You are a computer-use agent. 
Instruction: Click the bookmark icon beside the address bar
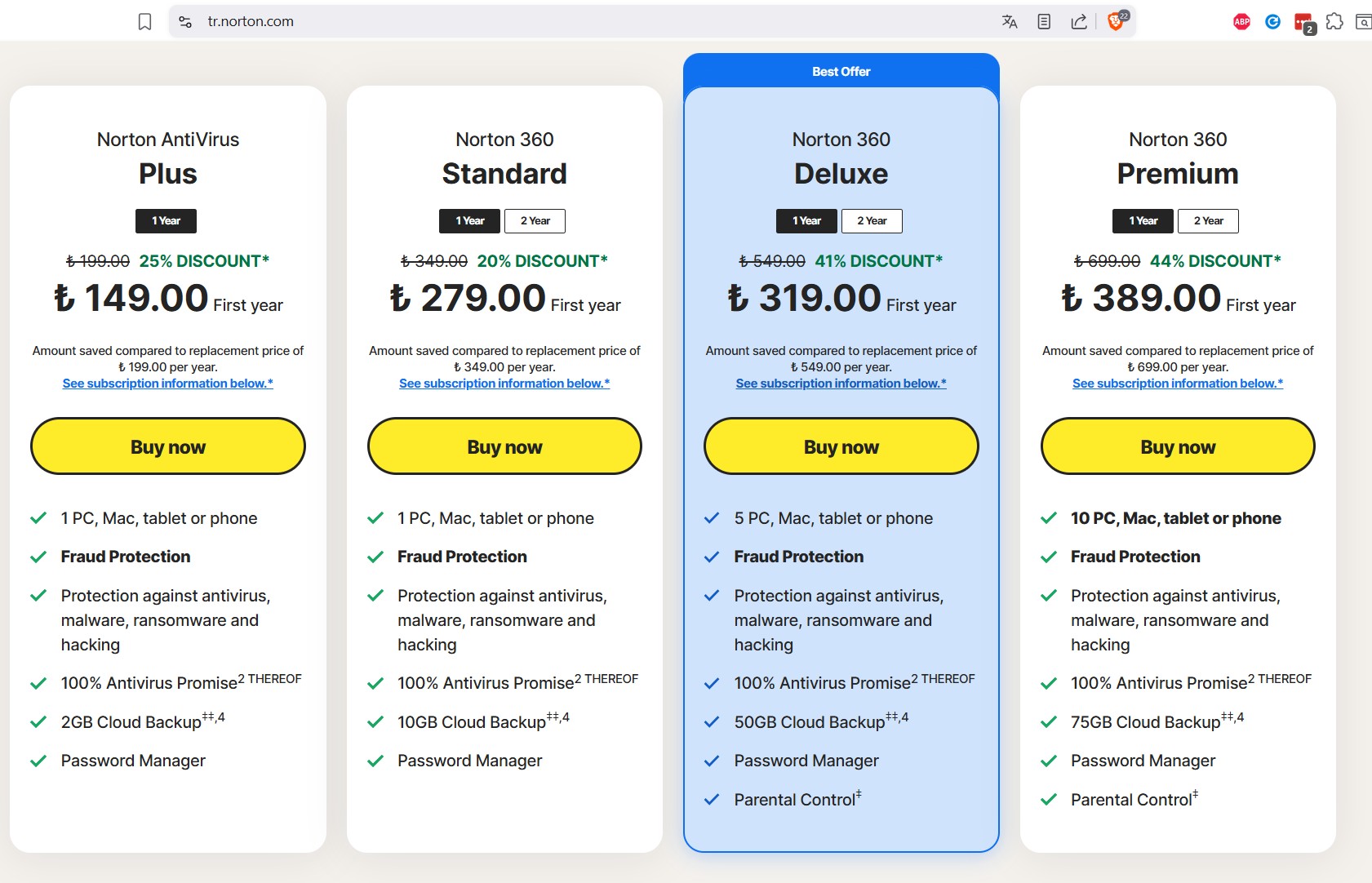[144, 22]
